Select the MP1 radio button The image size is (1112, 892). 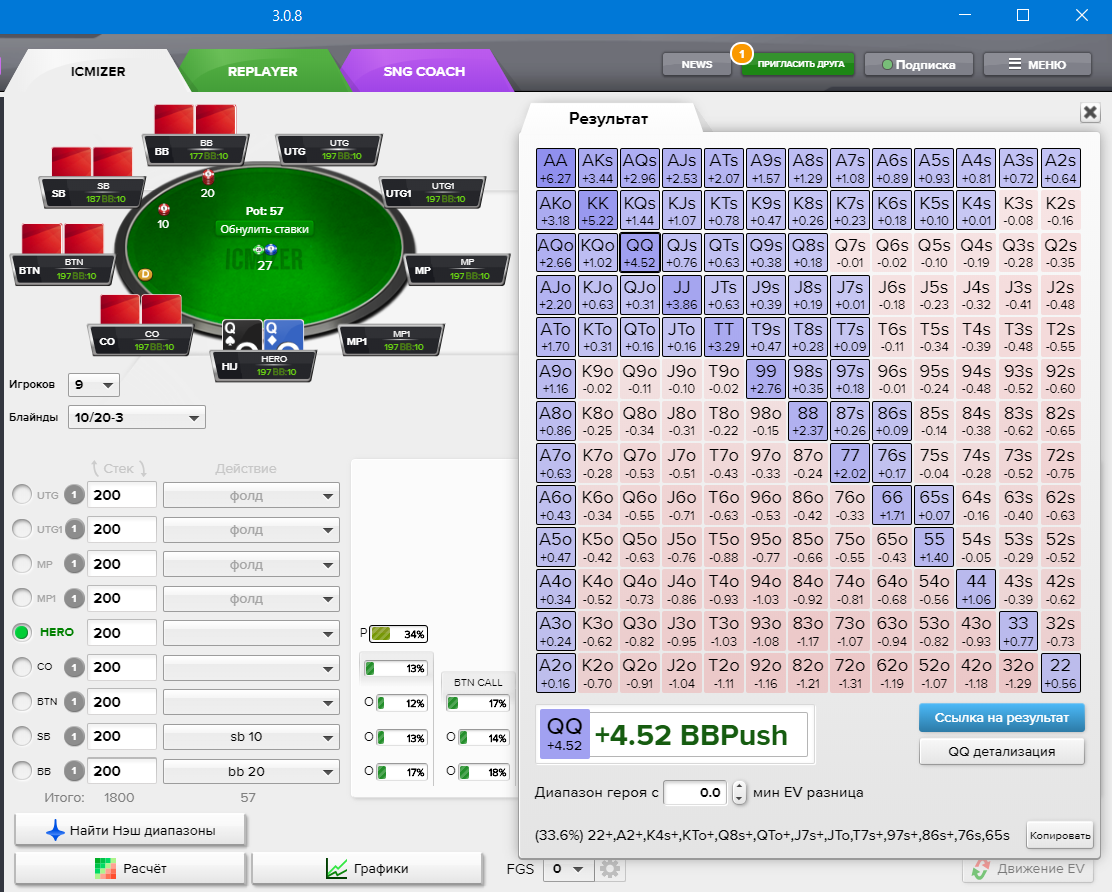22,598
